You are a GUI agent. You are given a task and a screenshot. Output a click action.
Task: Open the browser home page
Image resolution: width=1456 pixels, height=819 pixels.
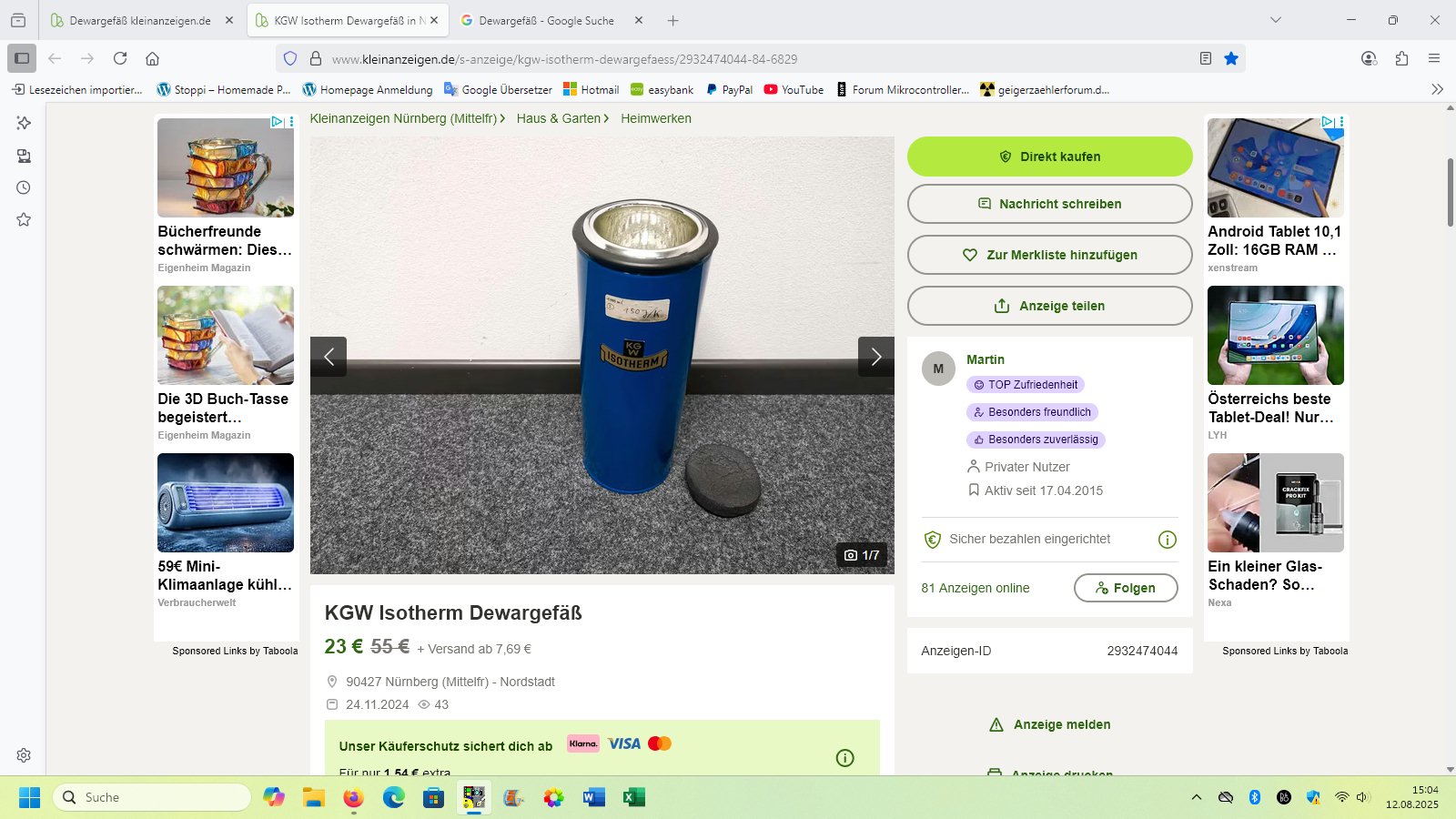point(152,58)
